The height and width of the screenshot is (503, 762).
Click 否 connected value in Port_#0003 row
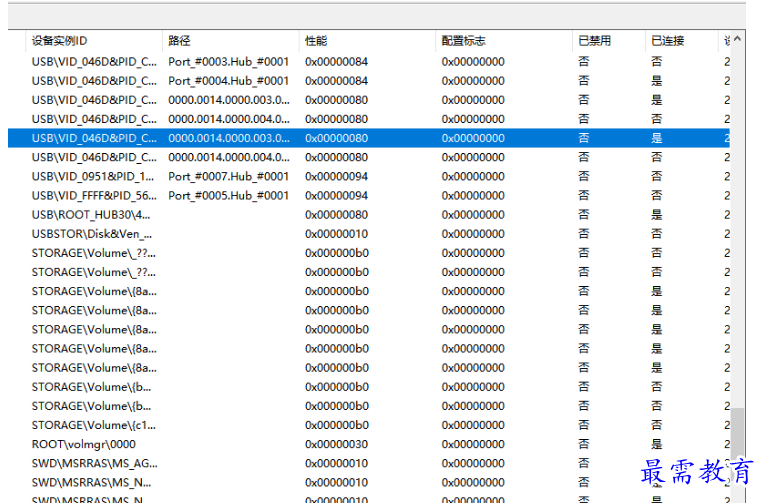[657, 62]
